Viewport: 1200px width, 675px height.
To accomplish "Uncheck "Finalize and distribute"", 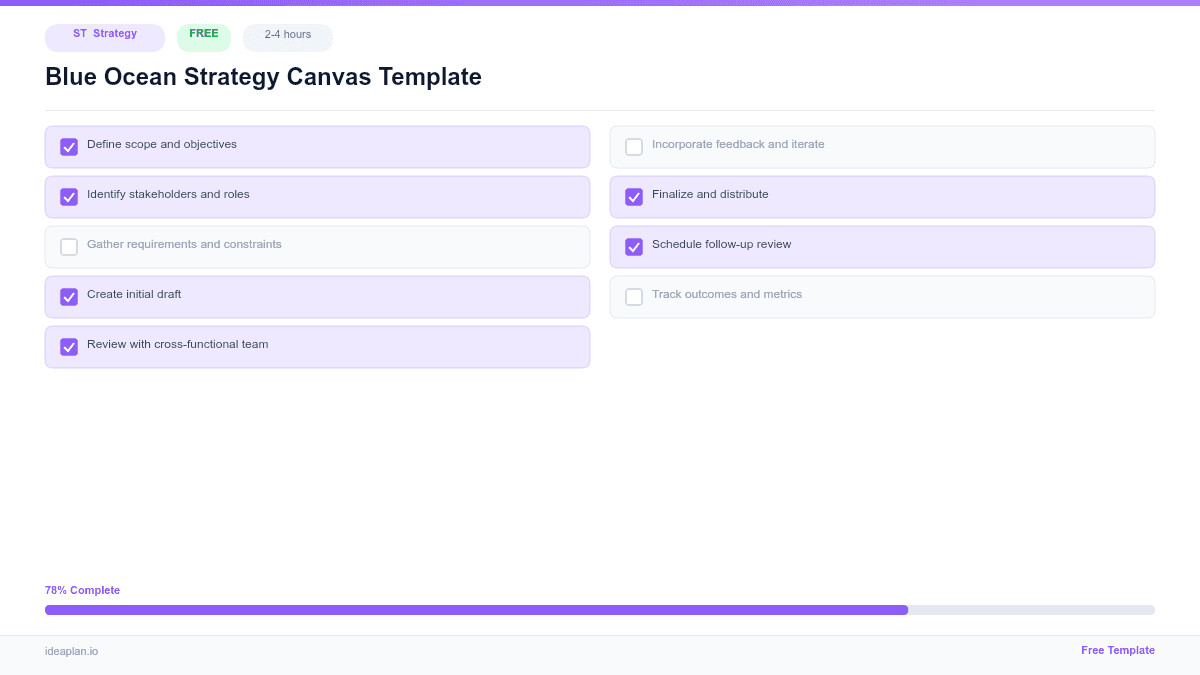I will 633,196.
